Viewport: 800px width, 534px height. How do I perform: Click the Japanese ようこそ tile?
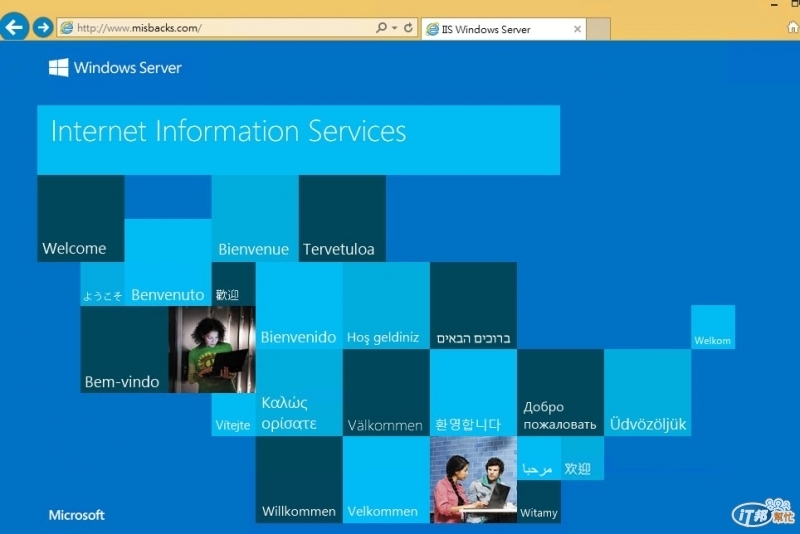pos(102,284)
